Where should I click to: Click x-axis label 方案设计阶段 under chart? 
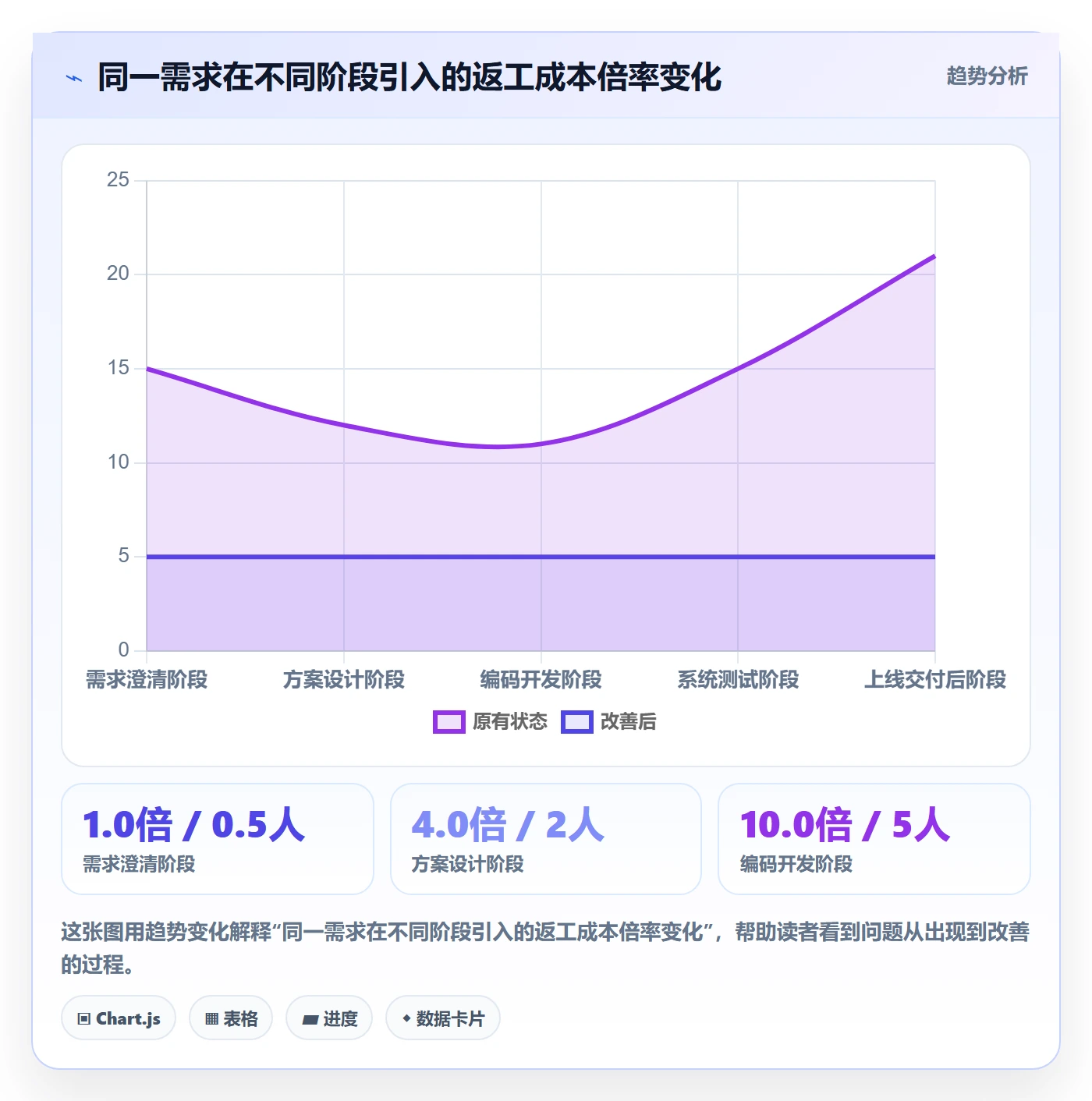tap(344, 680)
